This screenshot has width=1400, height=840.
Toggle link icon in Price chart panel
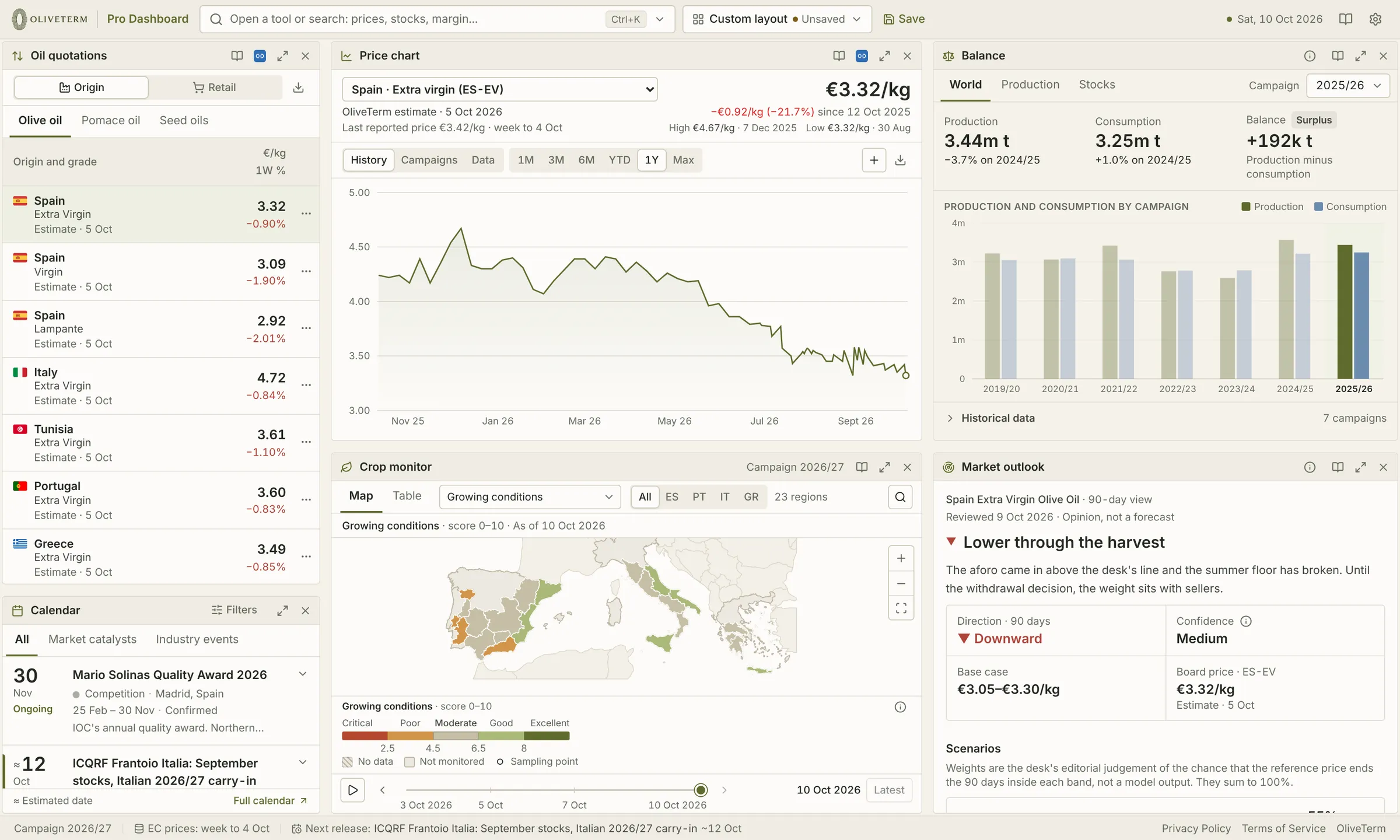tap(862, 56)
